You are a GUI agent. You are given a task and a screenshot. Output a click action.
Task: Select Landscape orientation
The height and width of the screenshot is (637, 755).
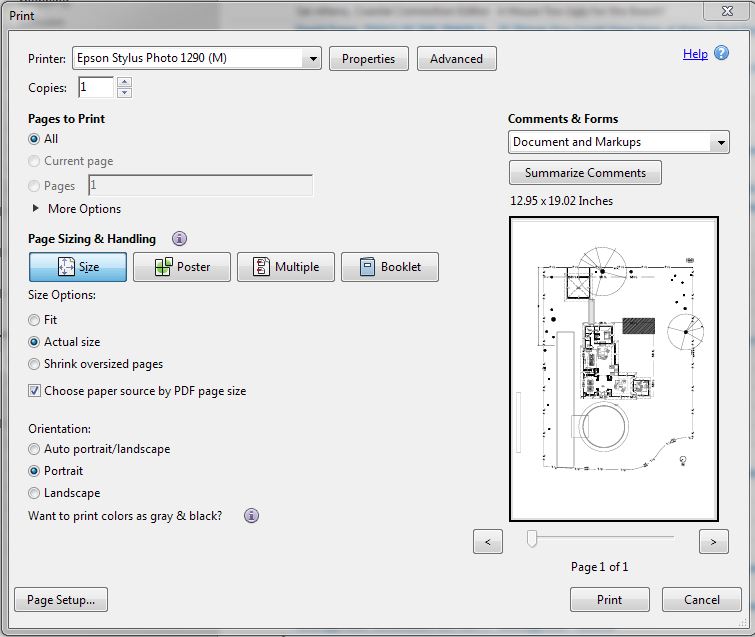click(x=35, y=493)
